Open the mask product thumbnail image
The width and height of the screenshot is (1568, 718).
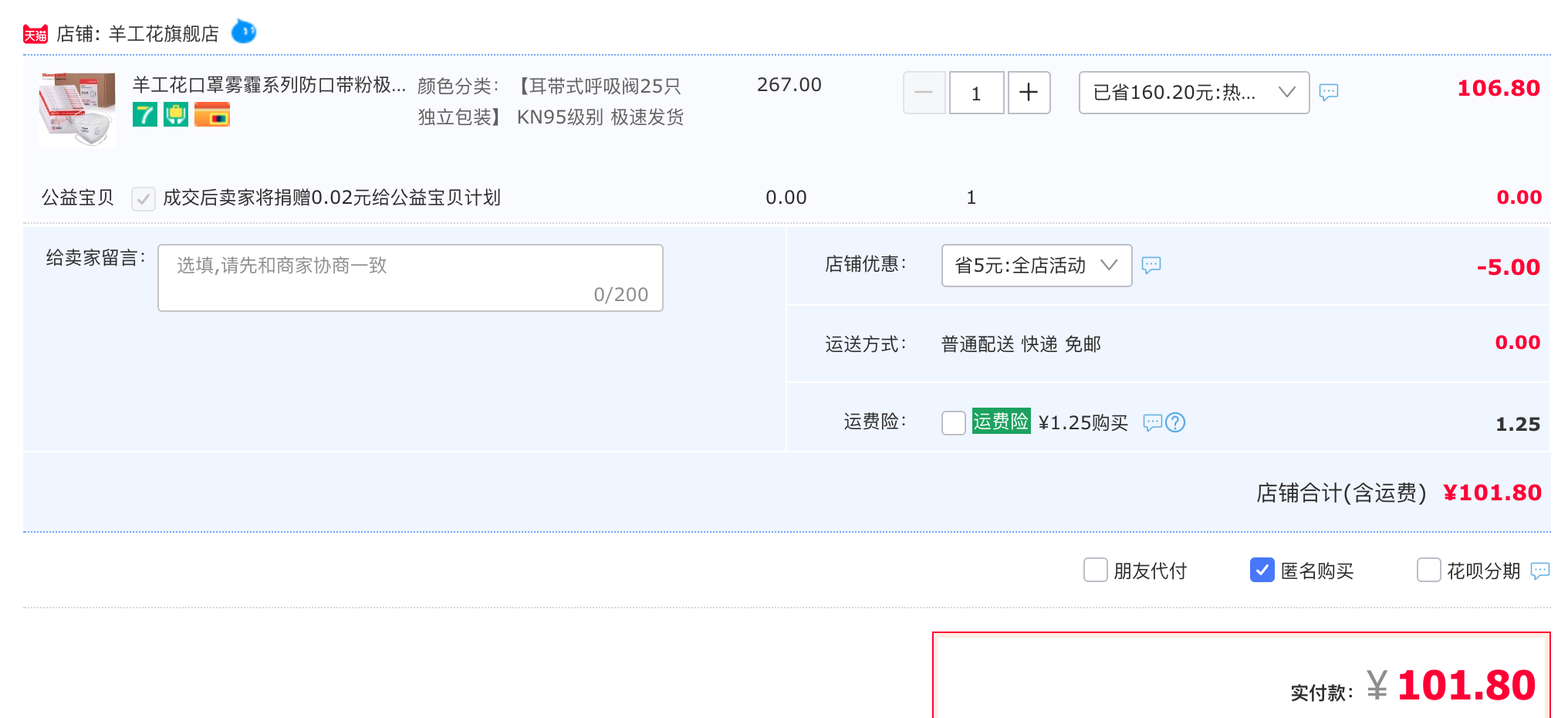point(77,110)
